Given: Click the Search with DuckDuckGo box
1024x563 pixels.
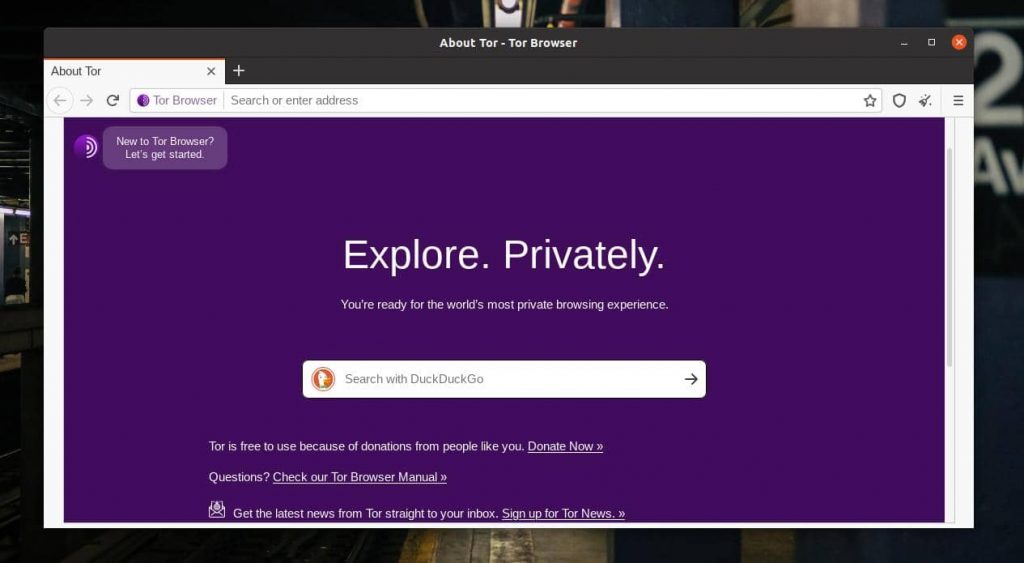Looking at the screenshot, I should (x=504, y=379).
